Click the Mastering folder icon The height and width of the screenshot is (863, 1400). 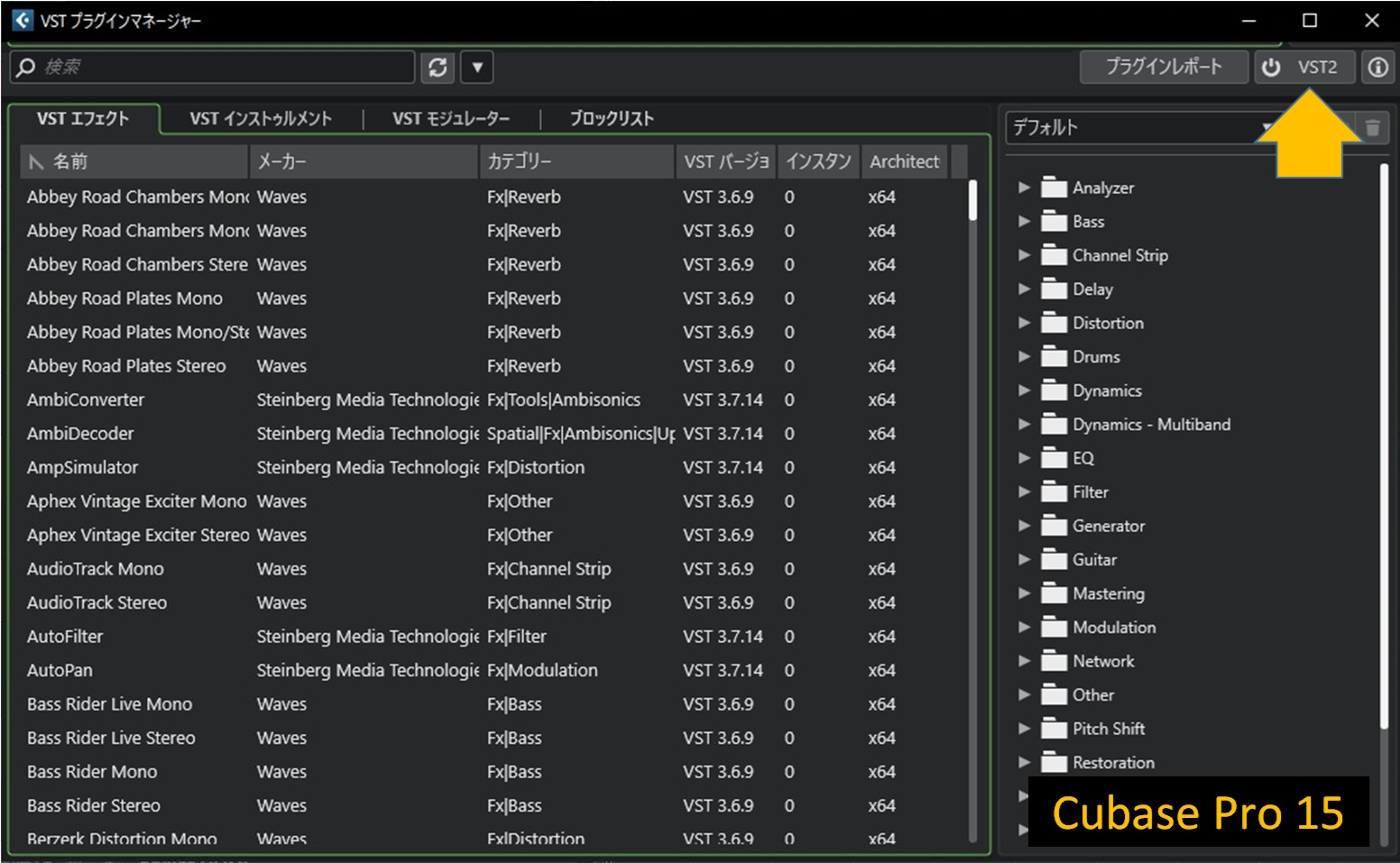point(1053,593)
